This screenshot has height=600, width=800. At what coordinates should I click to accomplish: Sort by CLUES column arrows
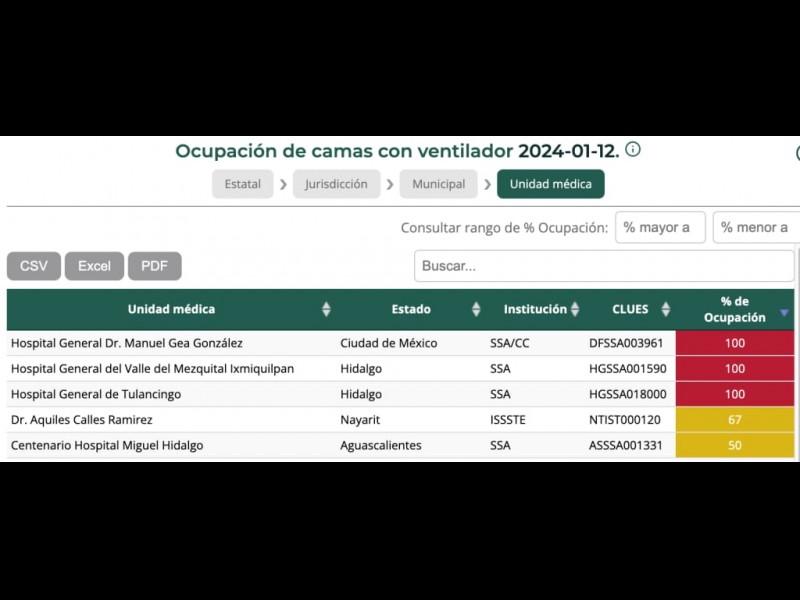[666, 310]
